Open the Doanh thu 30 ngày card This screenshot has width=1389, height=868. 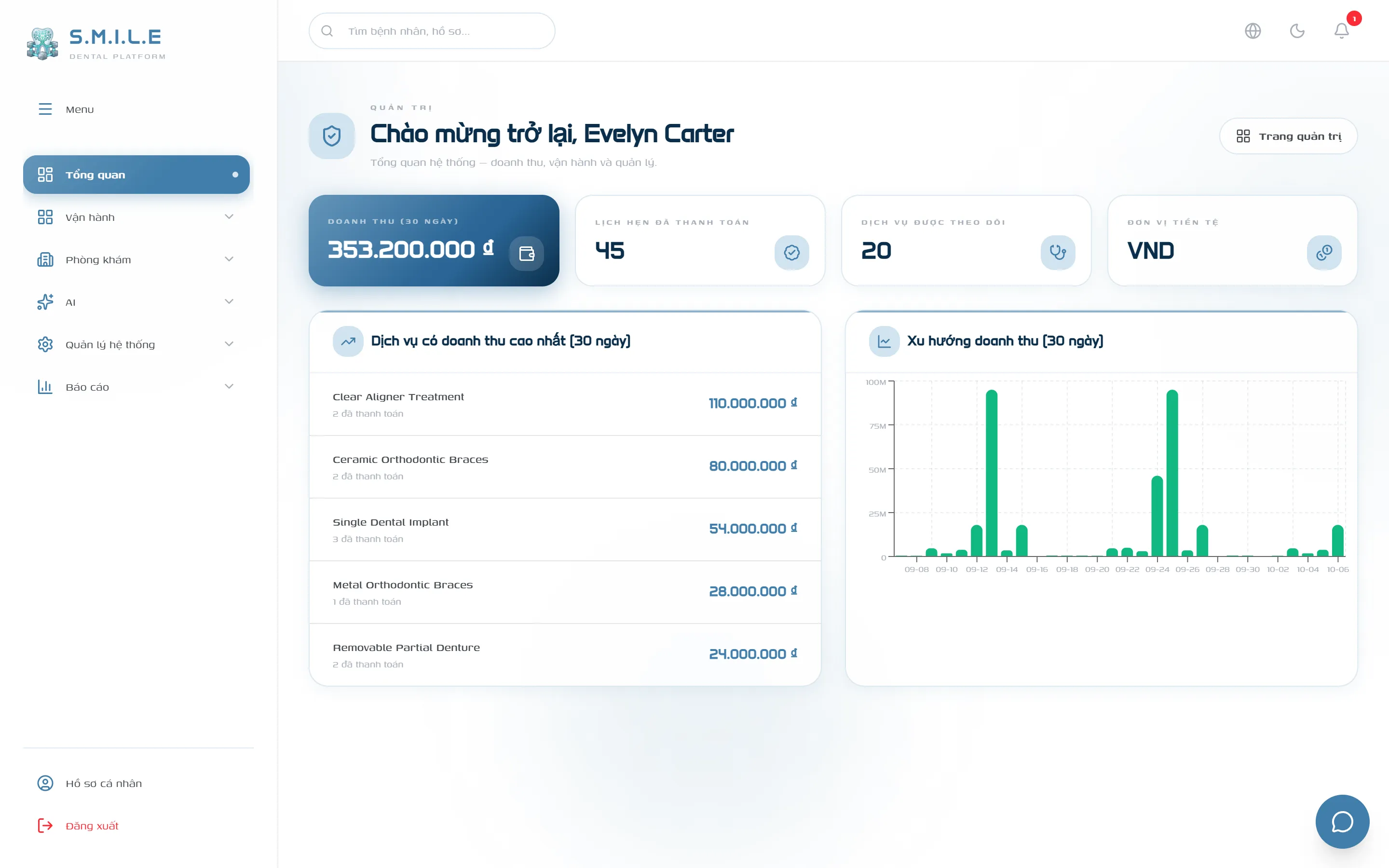click(434, 241)
